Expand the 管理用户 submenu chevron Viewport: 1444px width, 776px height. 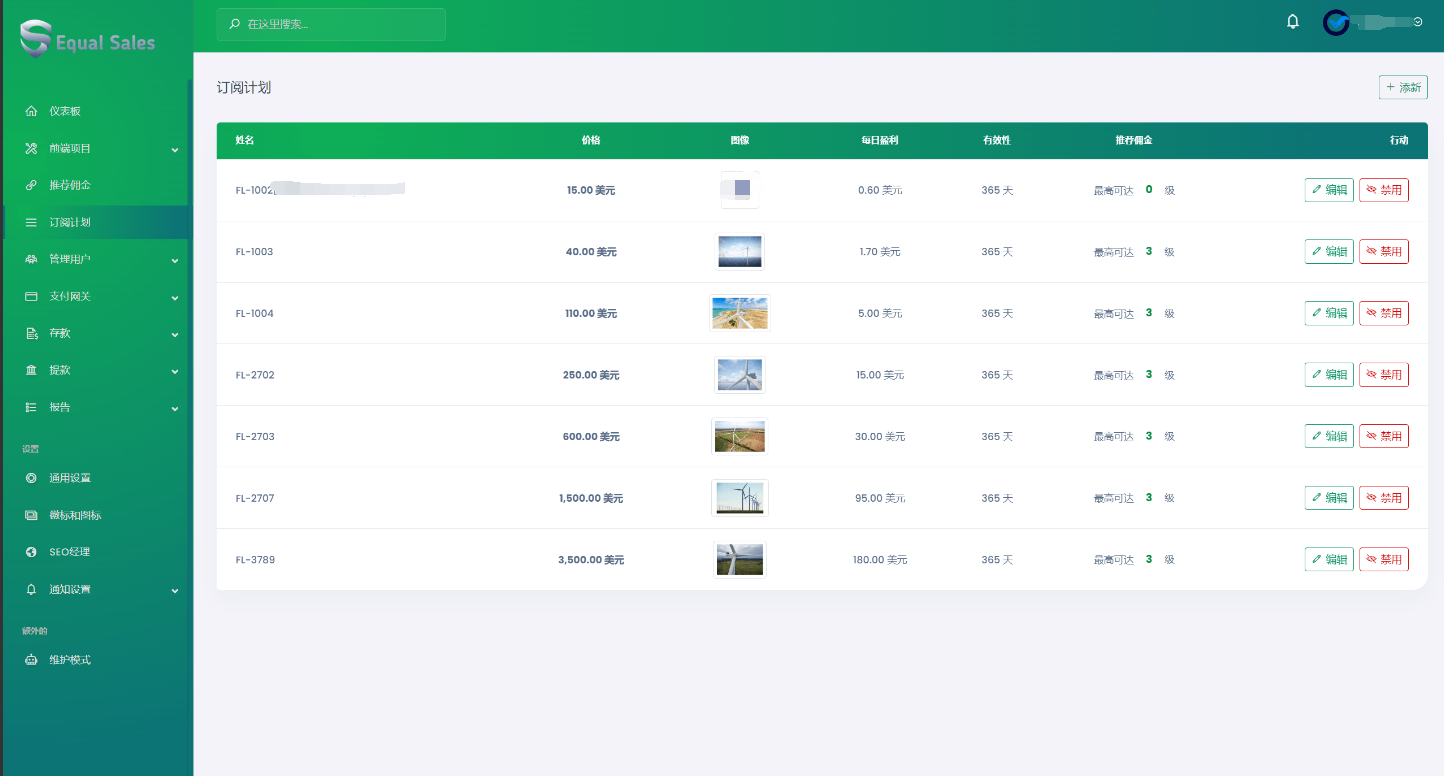[x=175, y=260]
